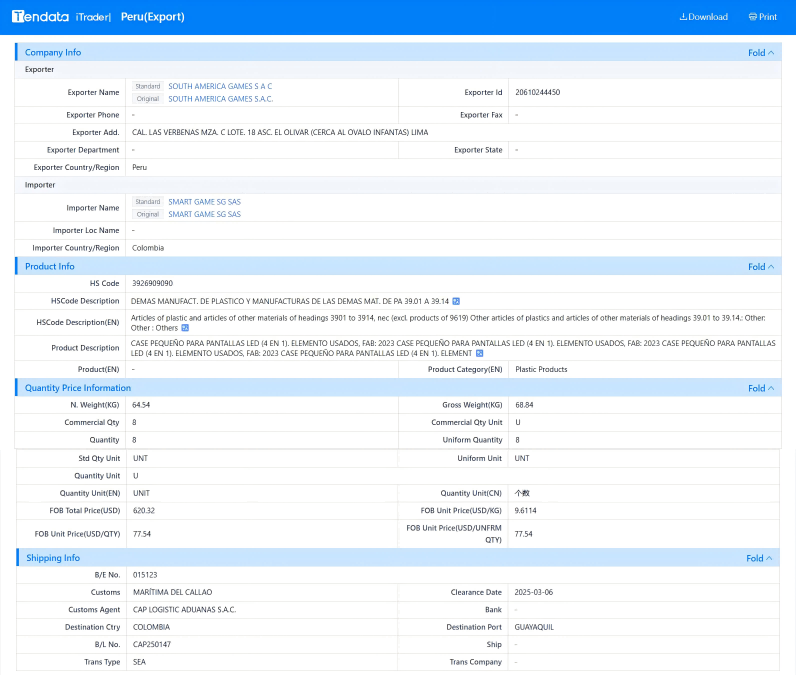Select HS Code value 3926909090
The image size is (796, 675).
152,283
